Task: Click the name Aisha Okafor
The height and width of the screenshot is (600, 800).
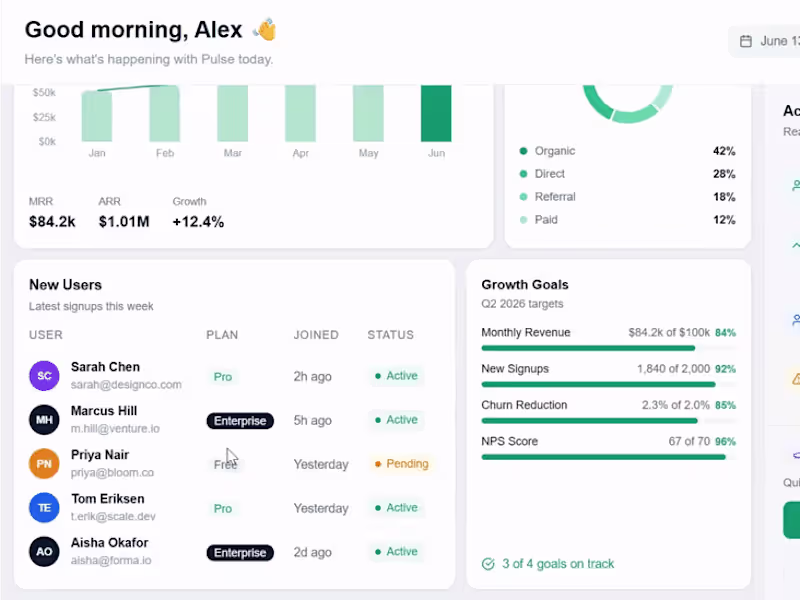Action: pos(110,542)
